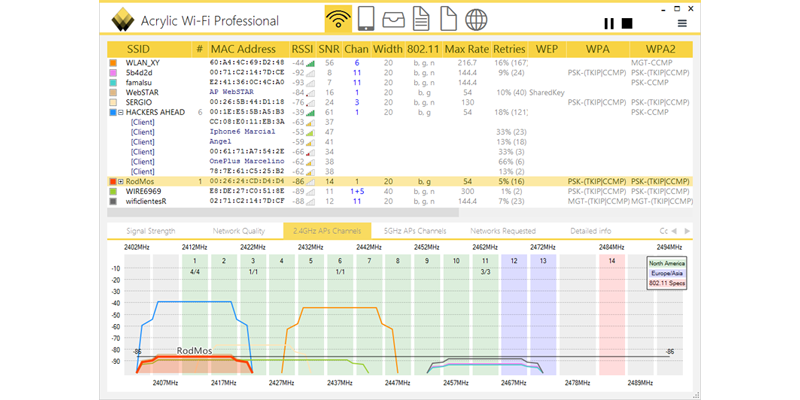The height and width of the screenshot is (400, 800).
Task: Toggle the 802.11 Specs legend entry
Action: pyautogui.click(x=667, y=283)
